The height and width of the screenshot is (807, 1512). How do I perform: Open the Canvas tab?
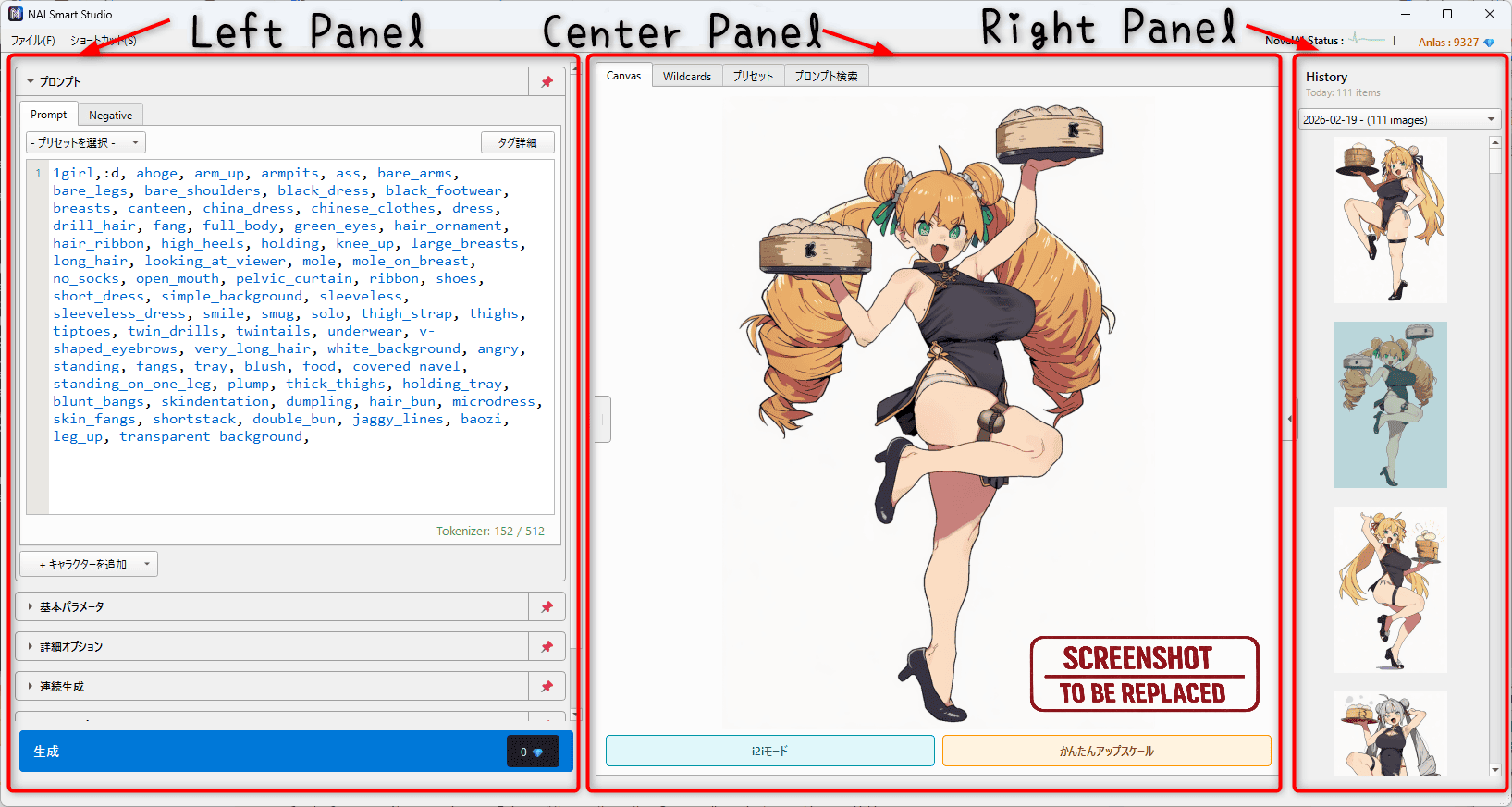point(623,76)
